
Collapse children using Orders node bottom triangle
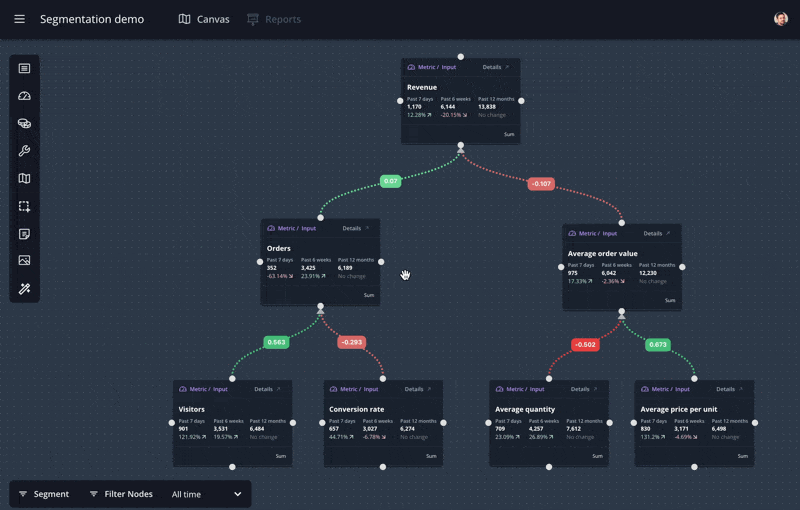click(x=320, y=312)
